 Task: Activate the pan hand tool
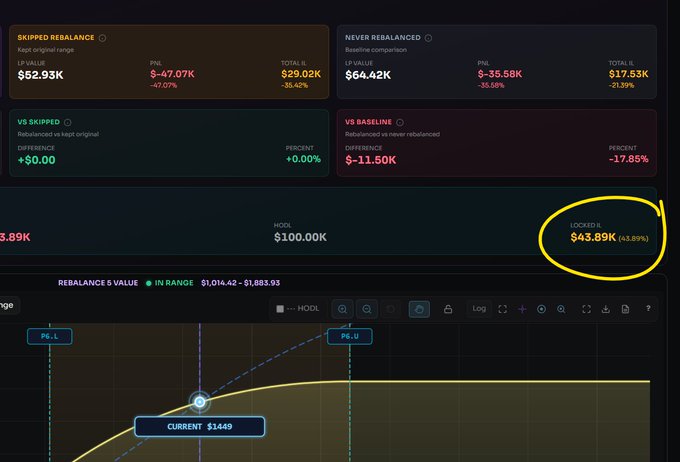click(x=419, y=309)
